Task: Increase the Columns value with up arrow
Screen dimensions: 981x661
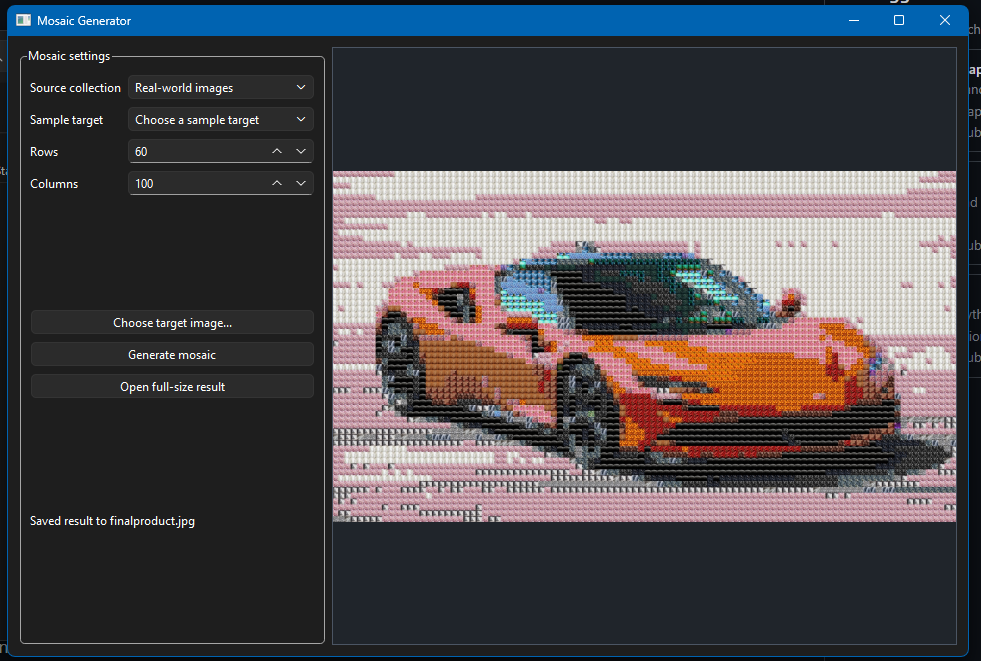Action: coord(277,183)
